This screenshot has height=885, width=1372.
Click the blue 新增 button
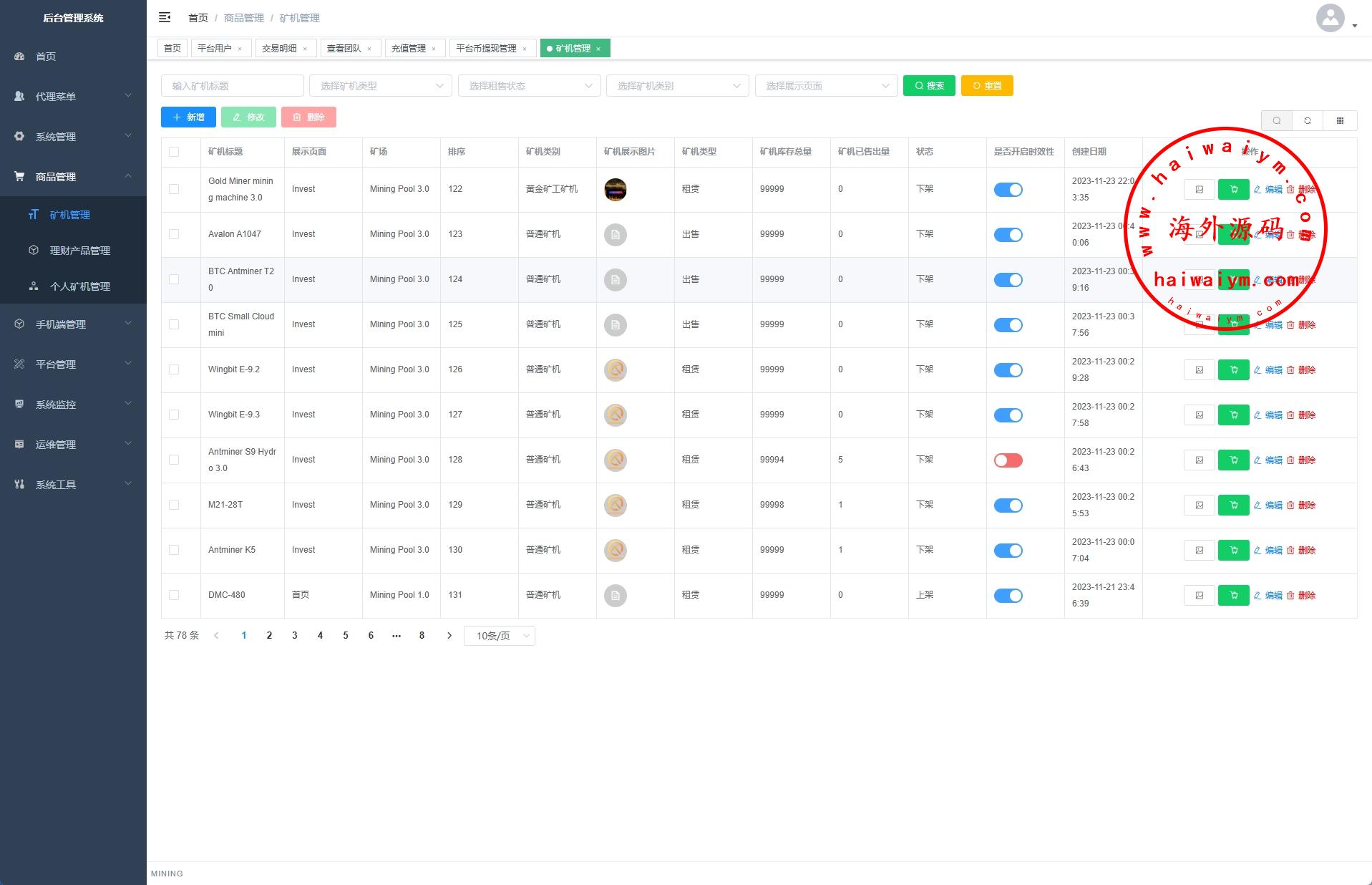[188, 117]
